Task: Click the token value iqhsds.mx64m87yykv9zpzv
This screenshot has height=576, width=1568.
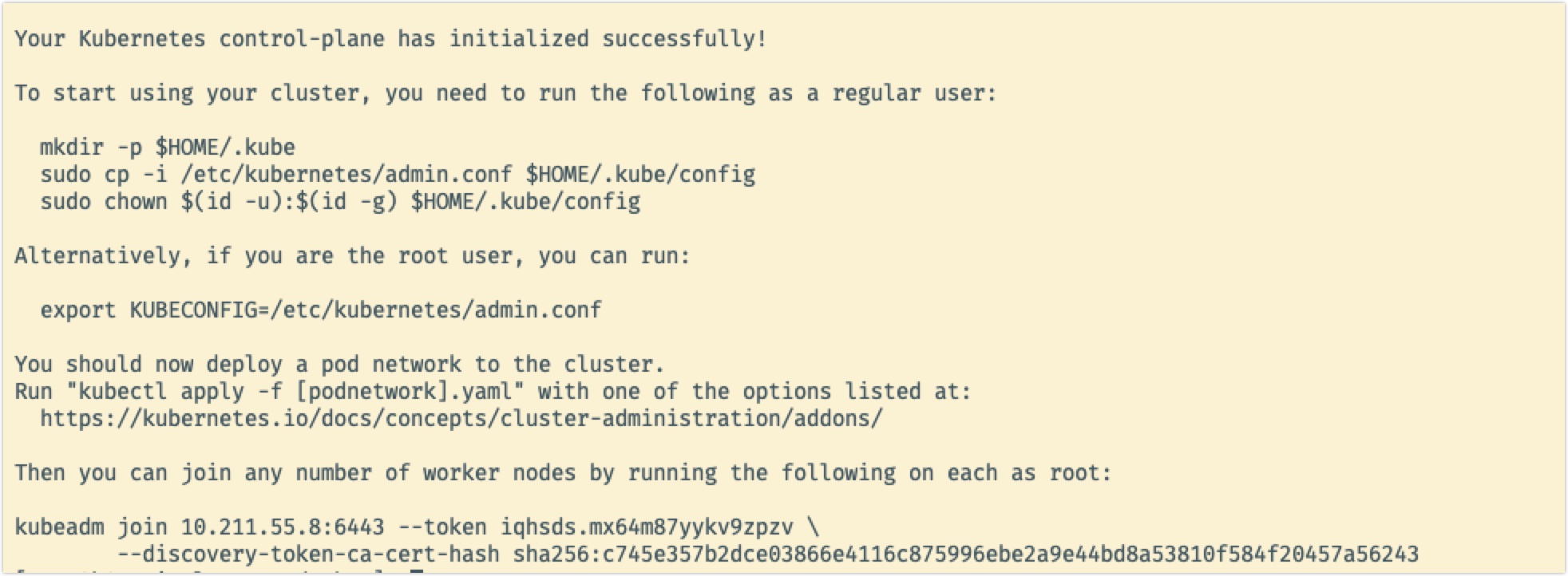Action: pyautogui.click(x=647, y=527)
